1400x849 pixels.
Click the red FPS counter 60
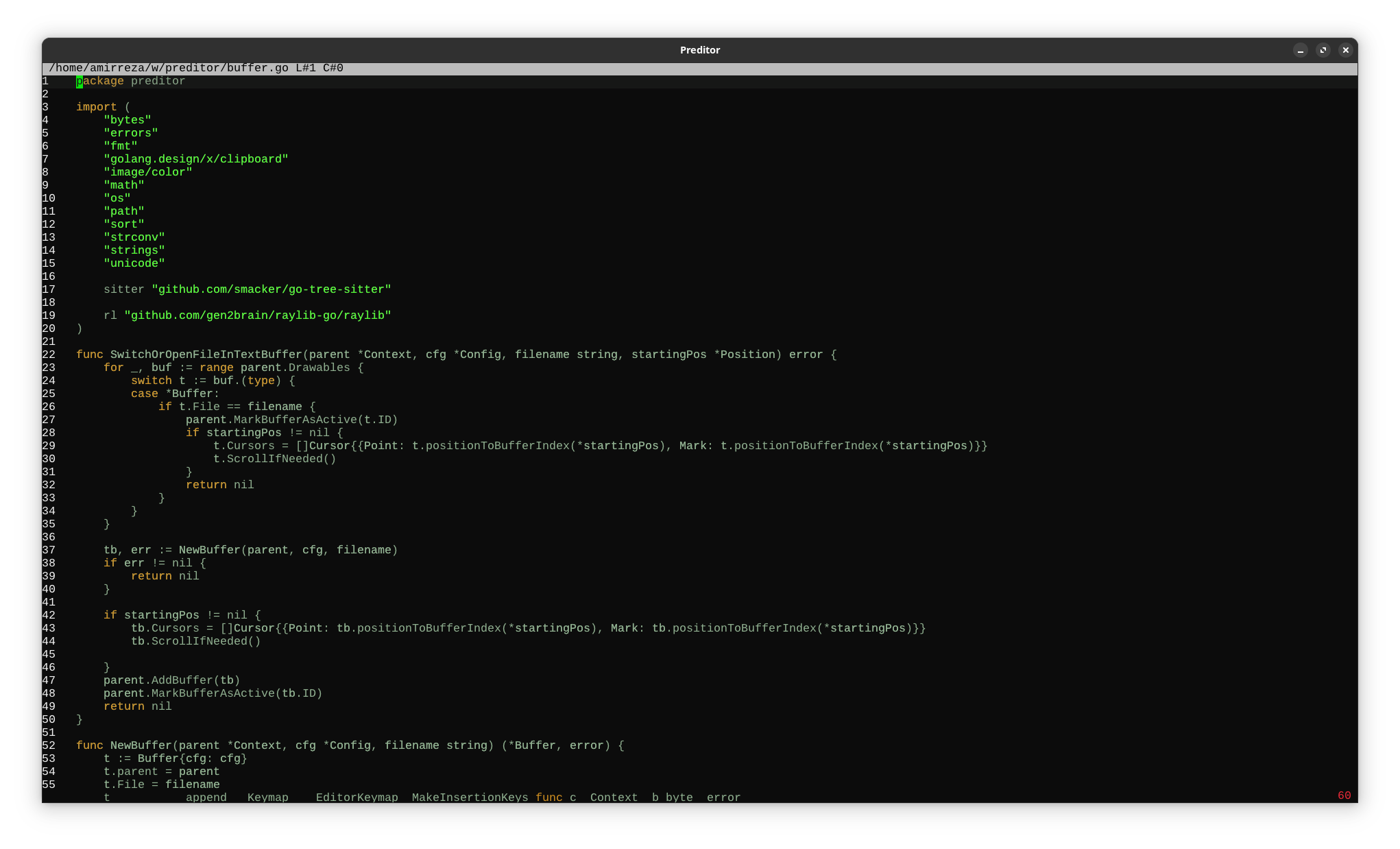(1344, 796)
